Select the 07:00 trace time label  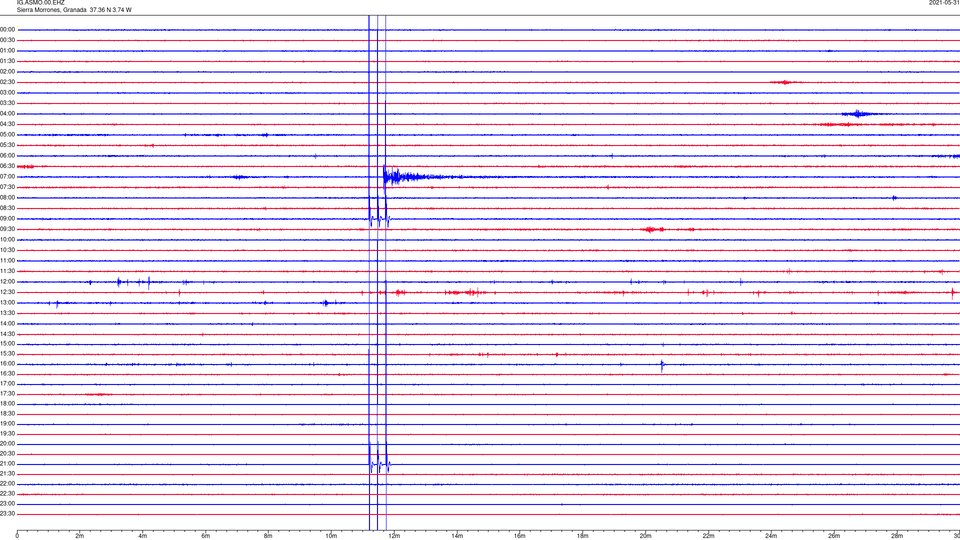8,176
